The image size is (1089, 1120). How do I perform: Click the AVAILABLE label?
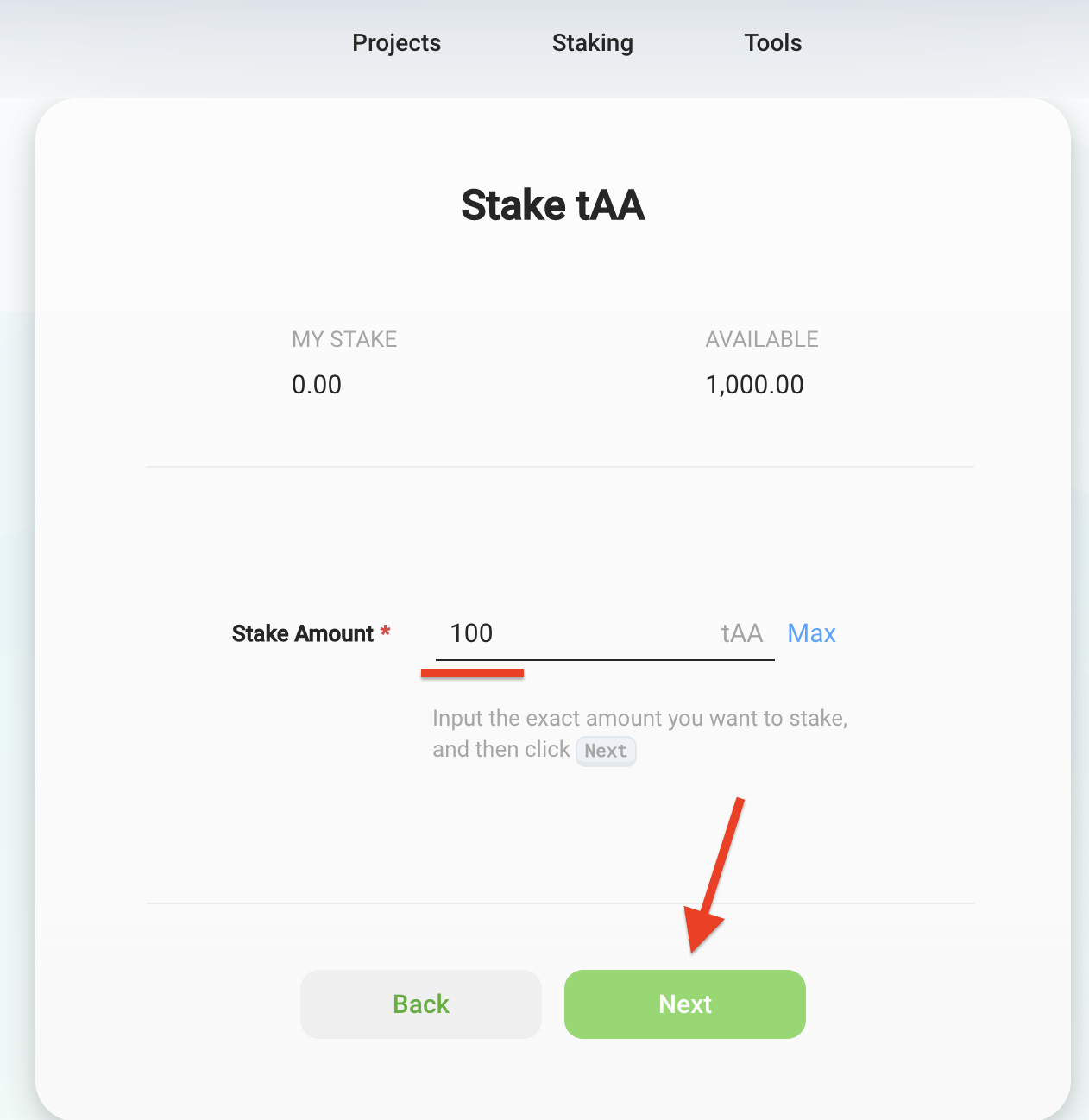(761, 339)
